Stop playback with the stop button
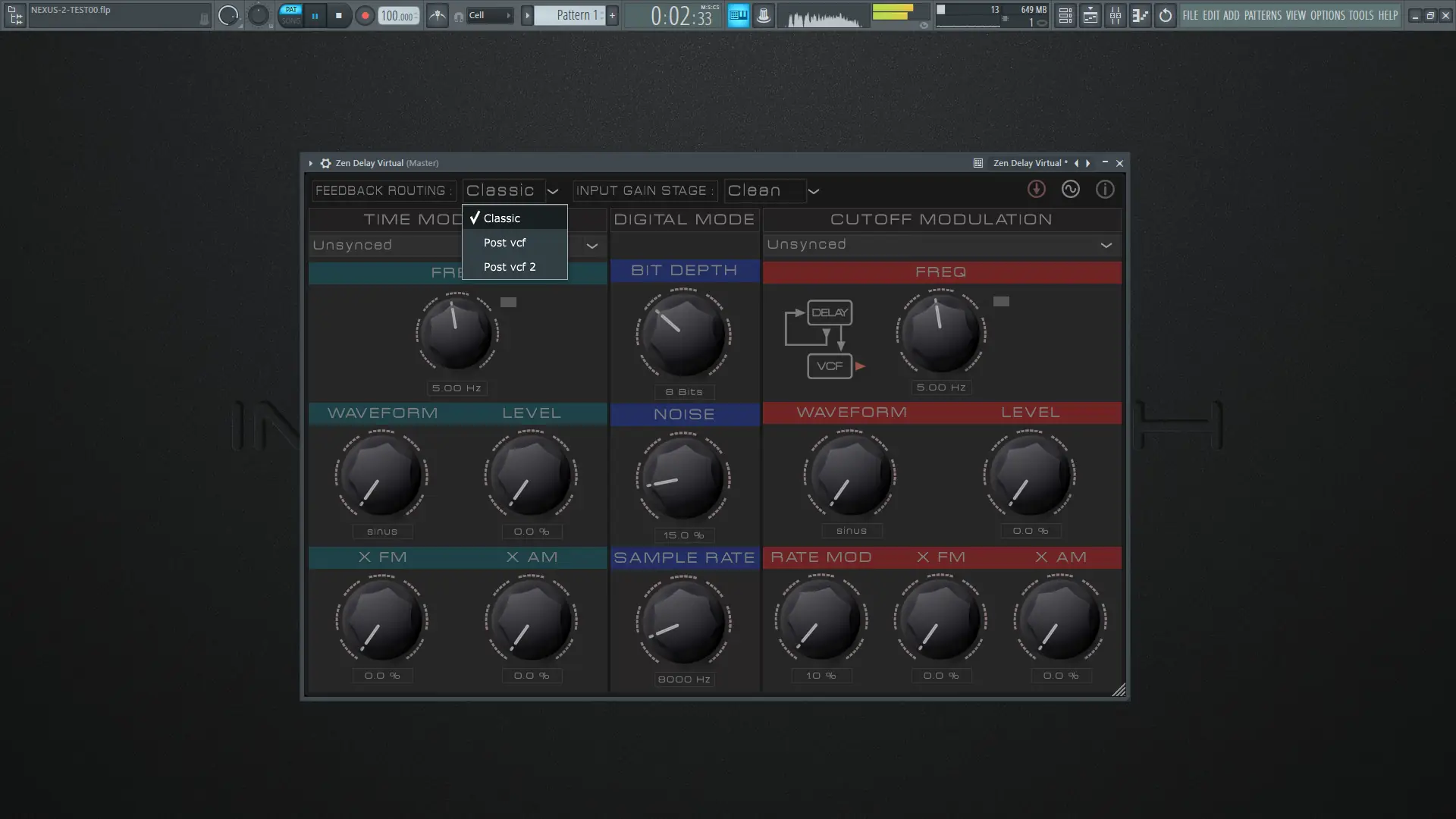This screenshot has width=1456, height=819. (x=339, y=15)
